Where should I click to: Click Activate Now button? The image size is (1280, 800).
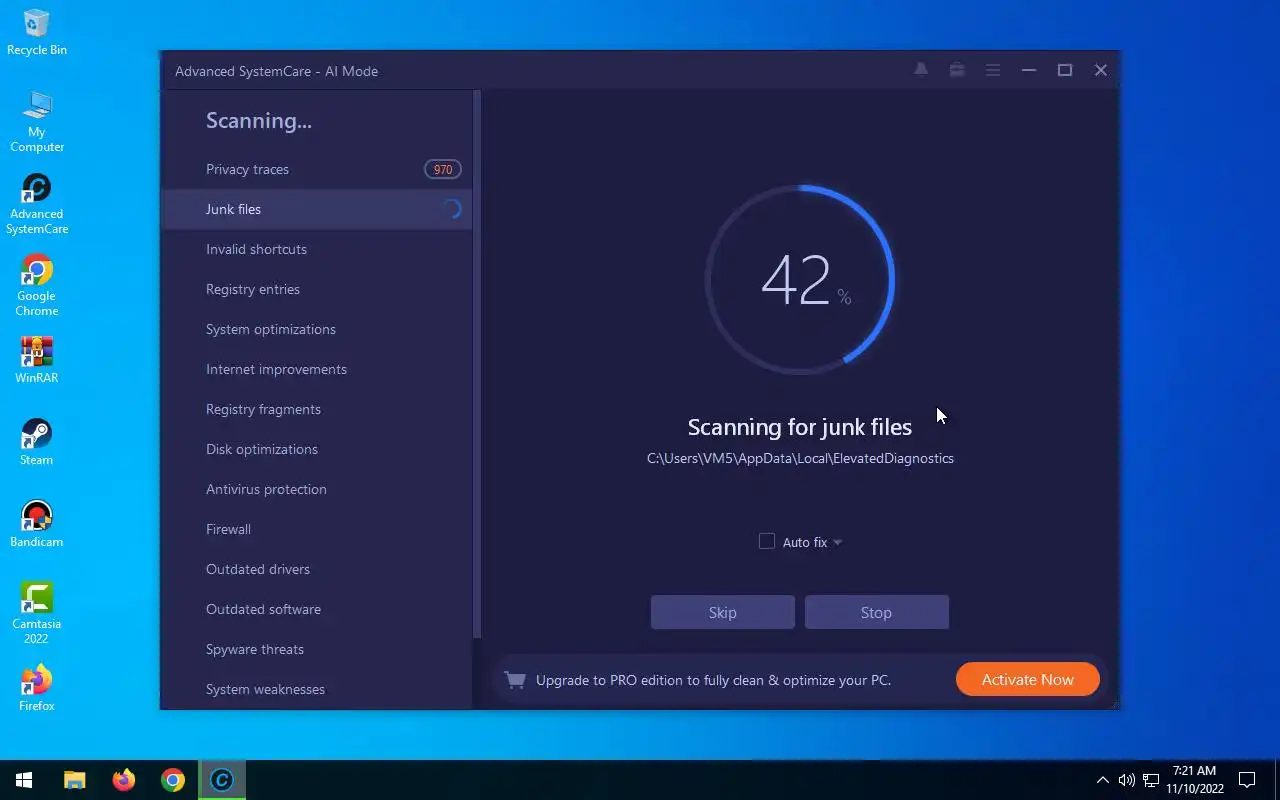1028,679
